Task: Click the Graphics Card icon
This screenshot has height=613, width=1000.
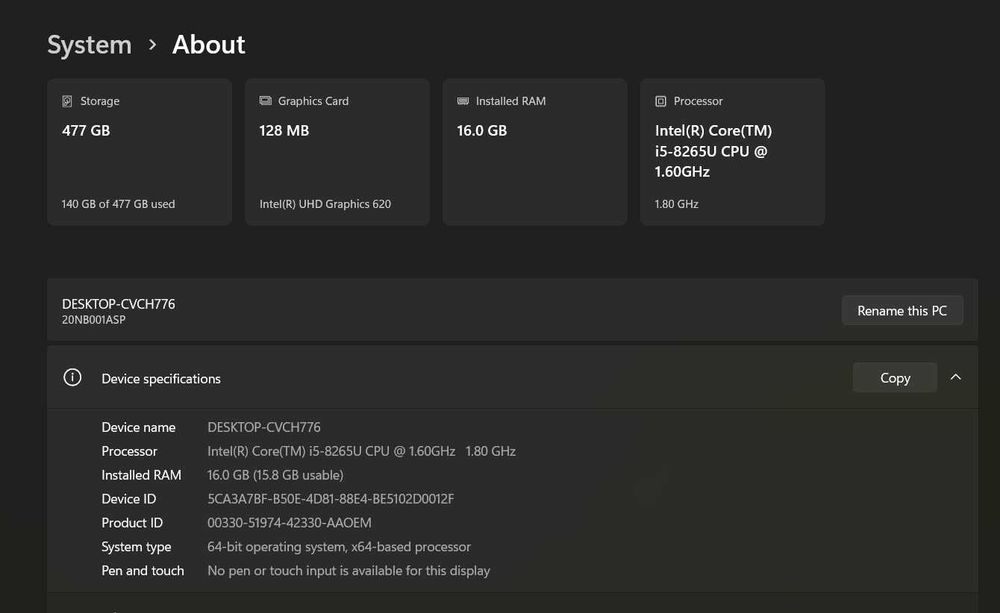Action: 265,101
